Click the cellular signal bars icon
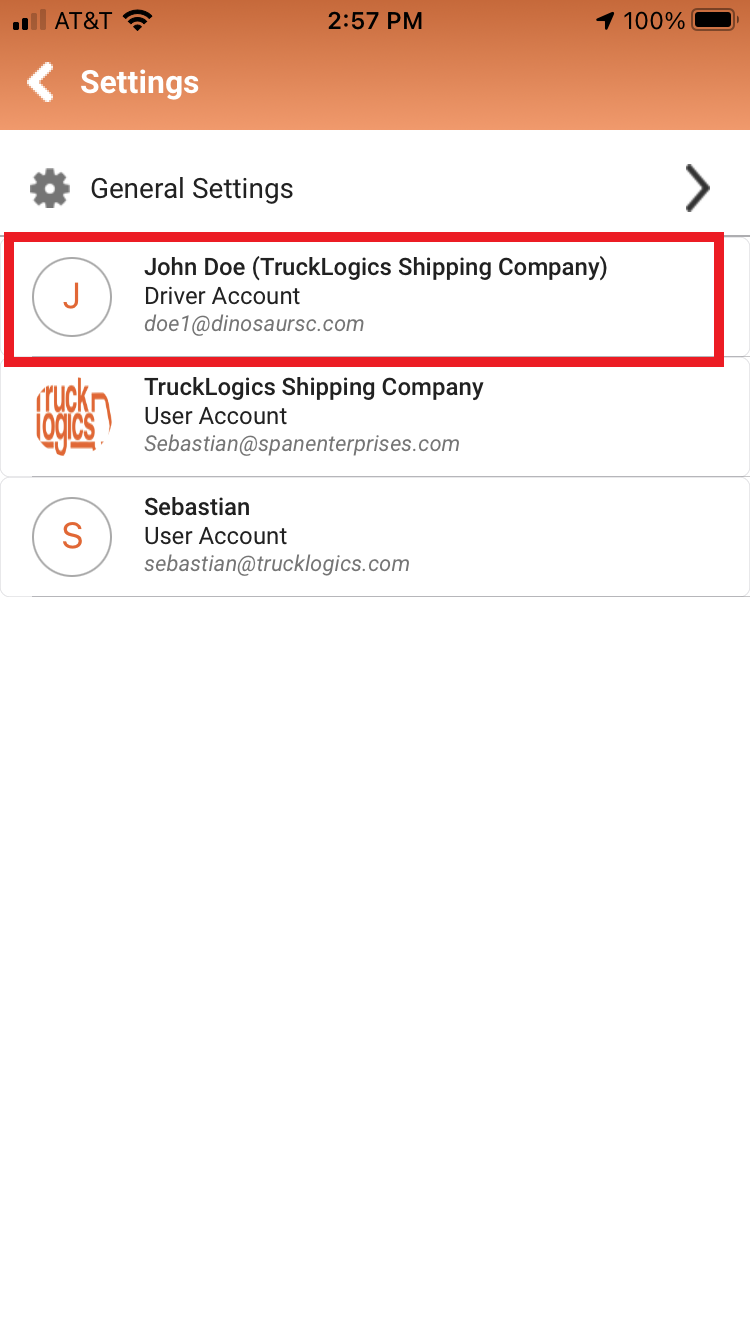750x1334 pixels. tap(28, 20)
